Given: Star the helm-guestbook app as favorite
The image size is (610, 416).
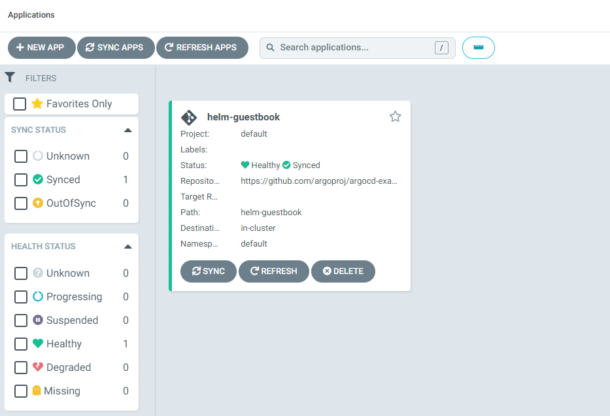Looking at the screenshot, I should [395, 116].
